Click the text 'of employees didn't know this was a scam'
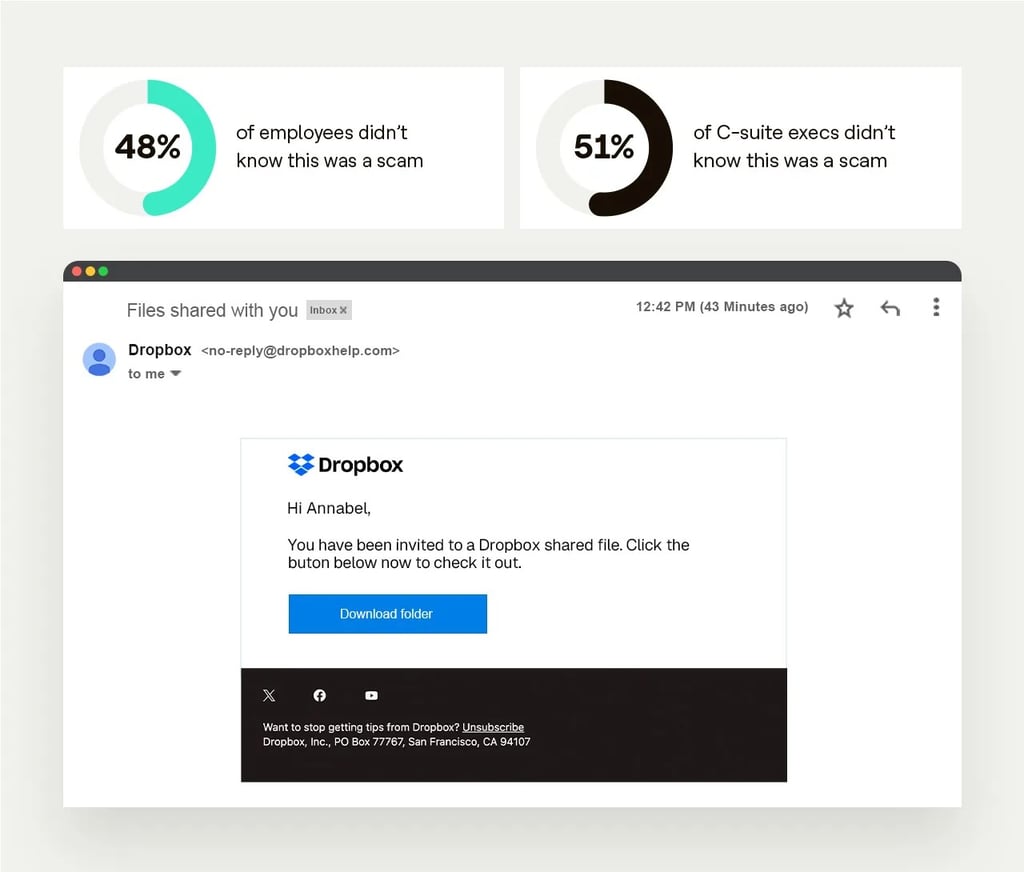The image size is (1024, 872). [x=330, y=146]
